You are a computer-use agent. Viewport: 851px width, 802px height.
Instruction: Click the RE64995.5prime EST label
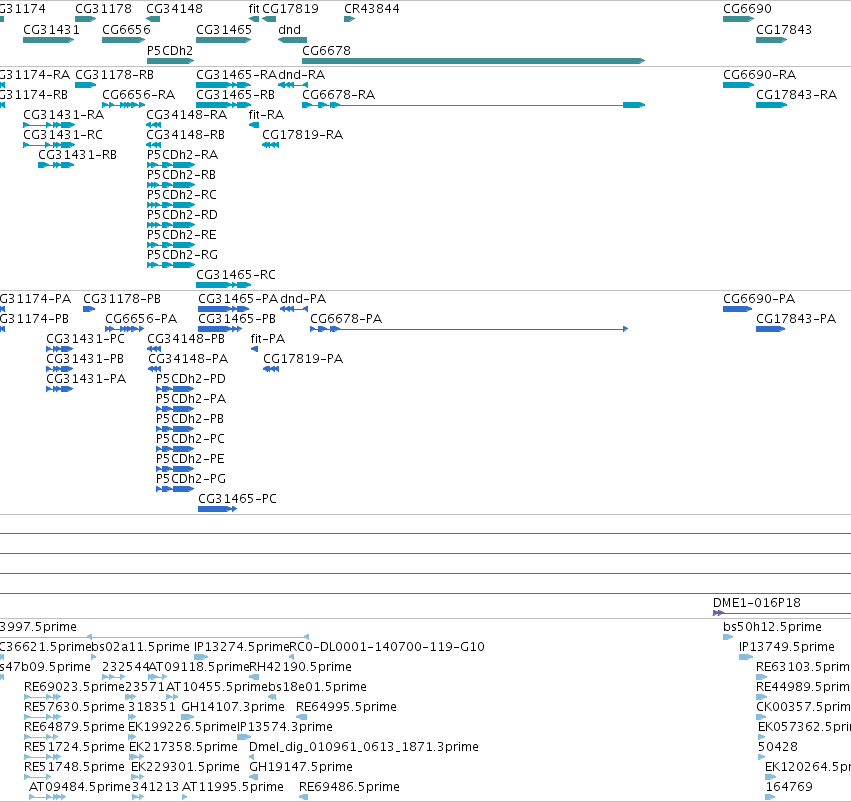(x=346, y=708)
